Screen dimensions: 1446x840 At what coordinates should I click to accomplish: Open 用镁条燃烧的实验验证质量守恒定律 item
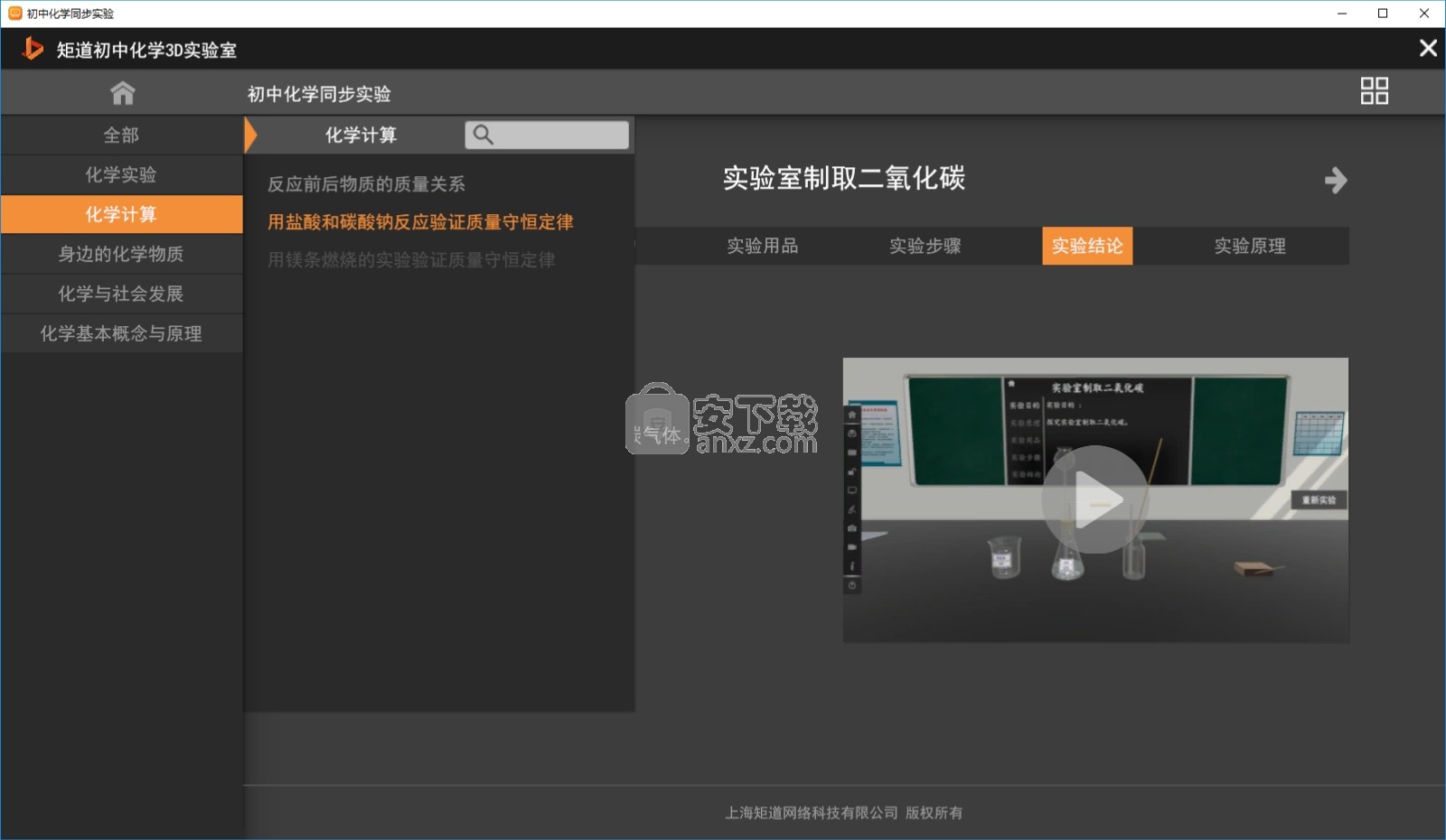point(411,260)
